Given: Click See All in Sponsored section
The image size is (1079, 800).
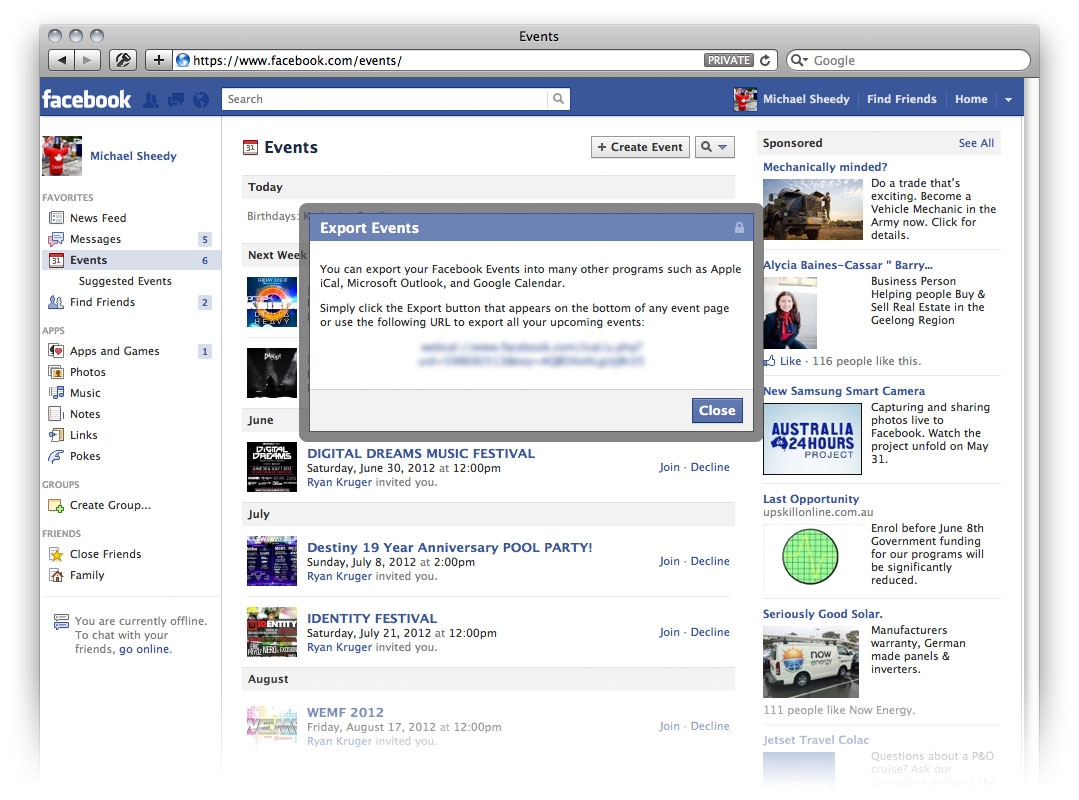Looking at the screenshot, I should pyautogui.click(x=976, y=143).
